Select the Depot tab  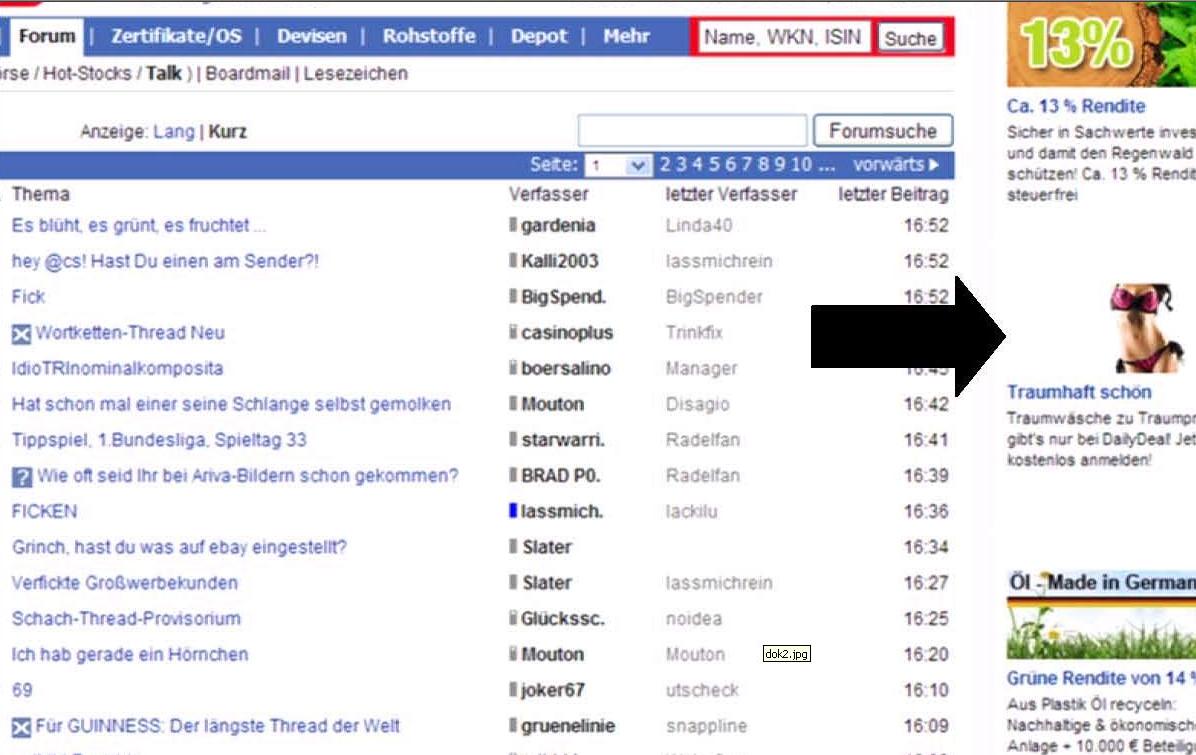(539, 35)
